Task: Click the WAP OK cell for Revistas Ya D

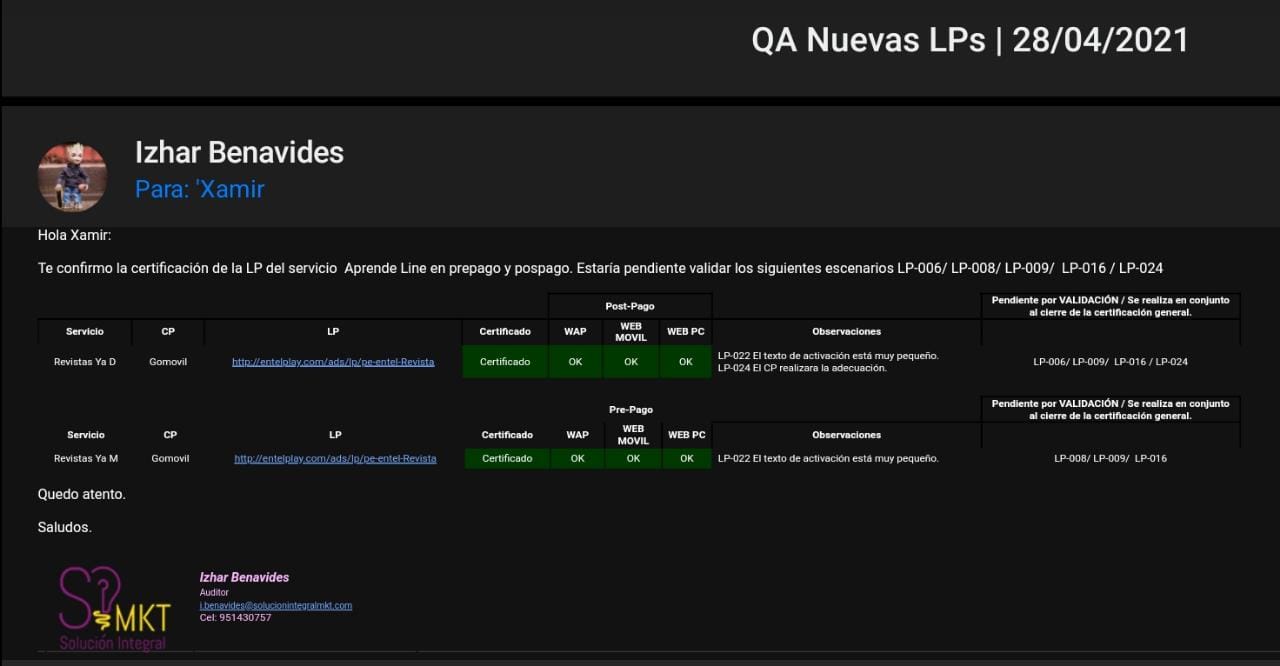Action: [575, 362]
